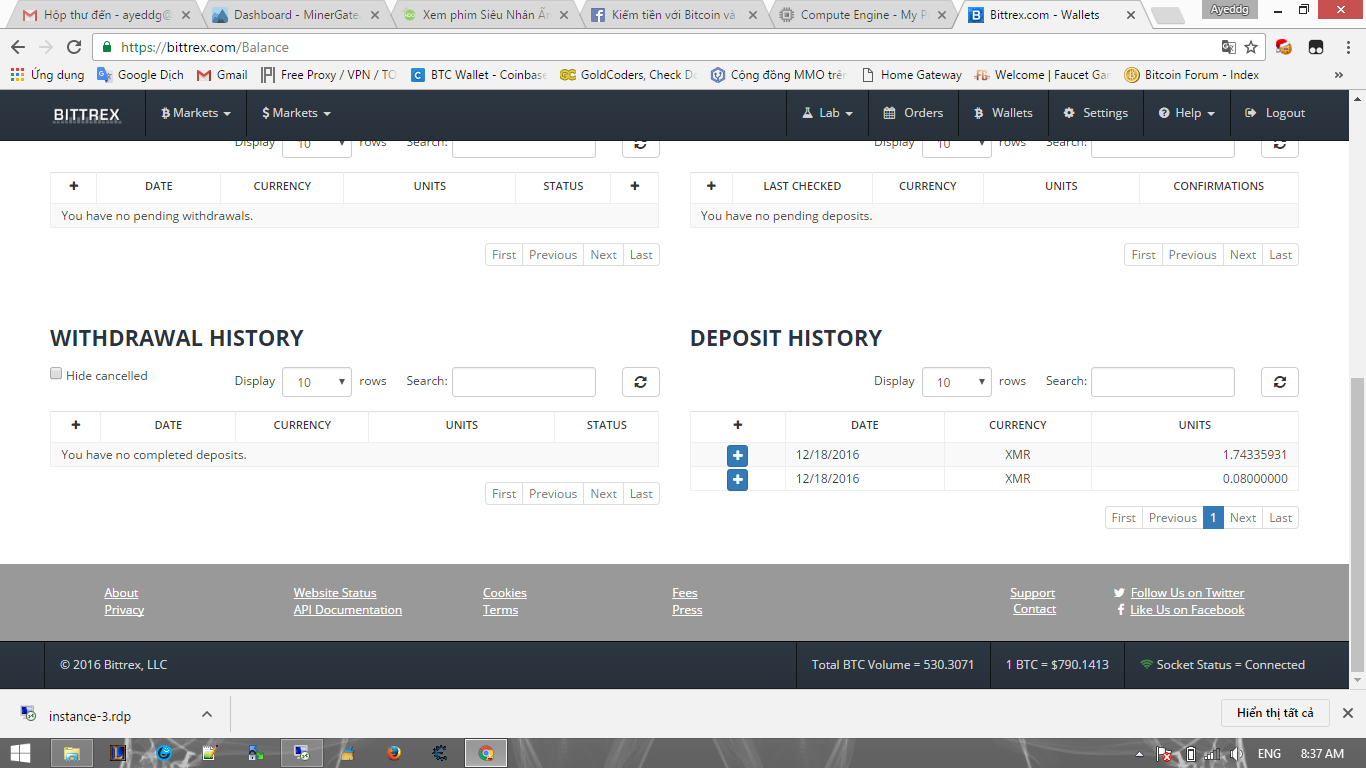Open the Chrome three-dot menu
This screenshot has width=1366, height=768.
pos(1346,47)
